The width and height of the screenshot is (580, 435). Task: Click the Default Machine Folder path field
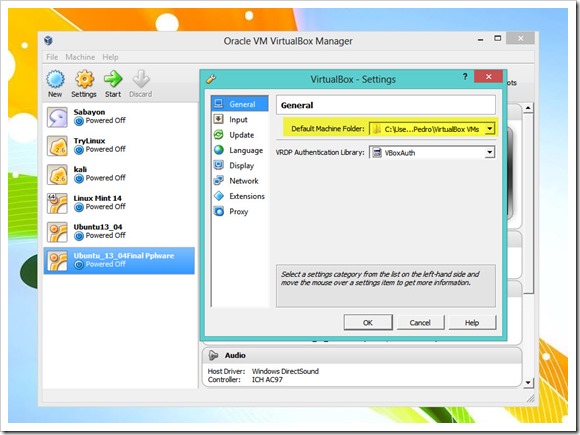coord(432,129)
